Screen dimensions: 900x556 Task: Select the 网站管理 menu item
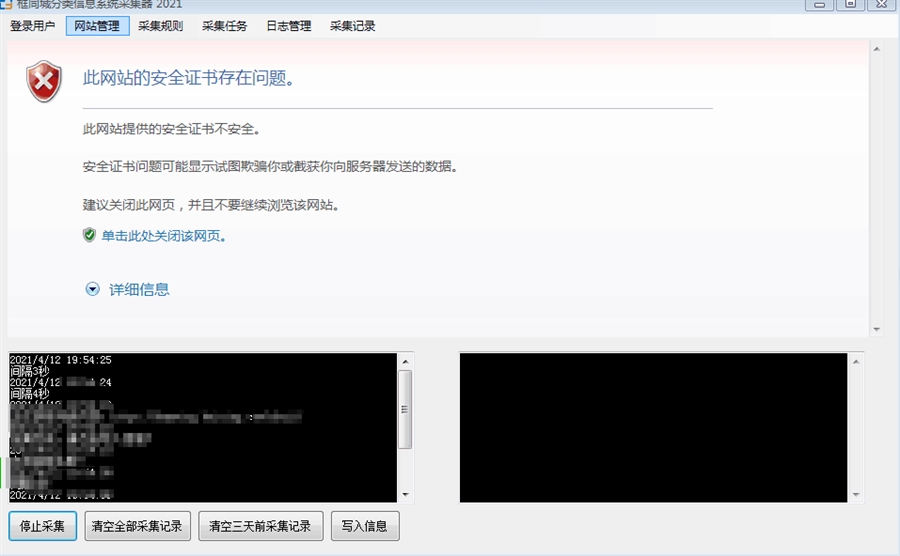pyautogui.click(x=97, y=26)
